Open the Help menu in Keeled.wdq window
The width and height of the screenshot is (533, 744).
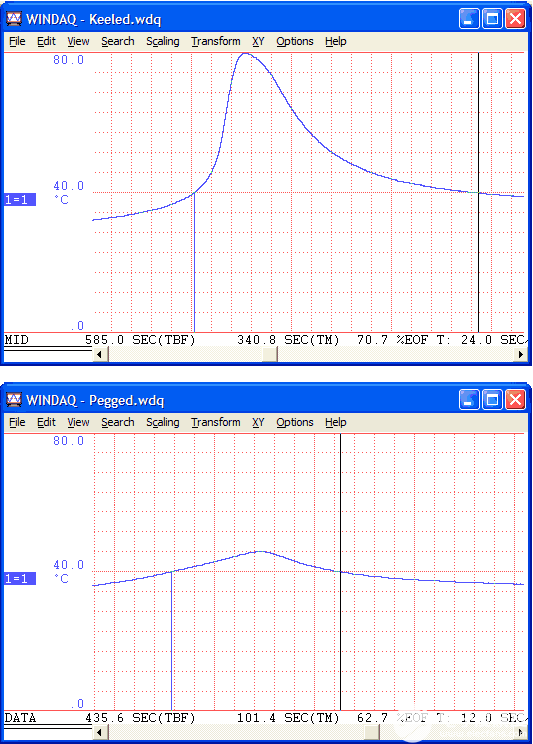point(336,42)
